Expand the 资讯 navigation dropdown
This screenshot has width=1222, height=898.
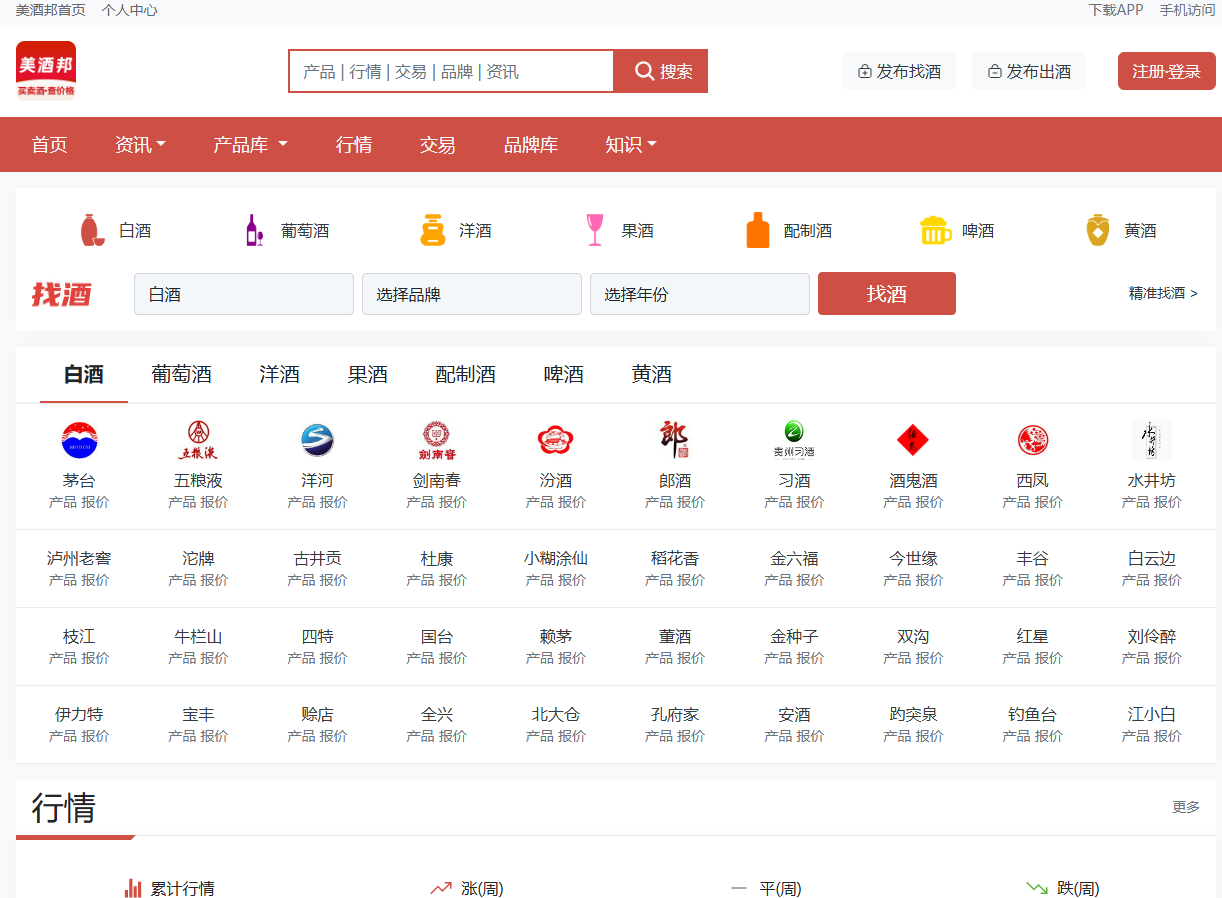(x=140, y=145)
